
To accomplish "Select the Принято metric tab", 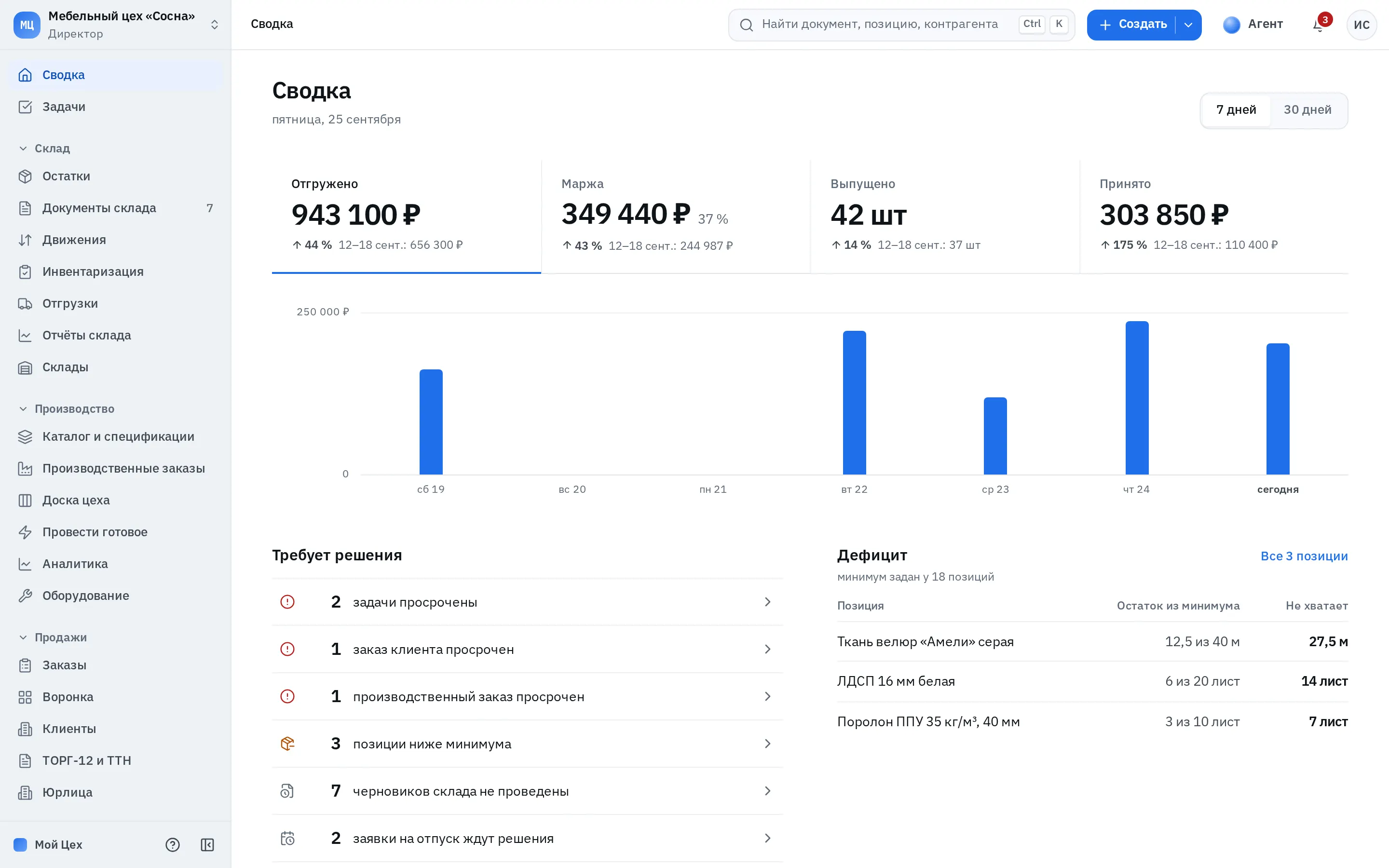I will [x=1214, y=217].
